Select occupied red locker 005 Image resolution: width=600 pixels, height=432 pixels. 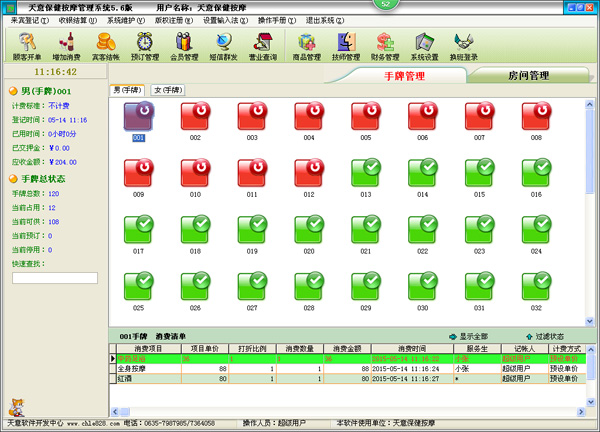pyautogui.click(x=366, y=118)
